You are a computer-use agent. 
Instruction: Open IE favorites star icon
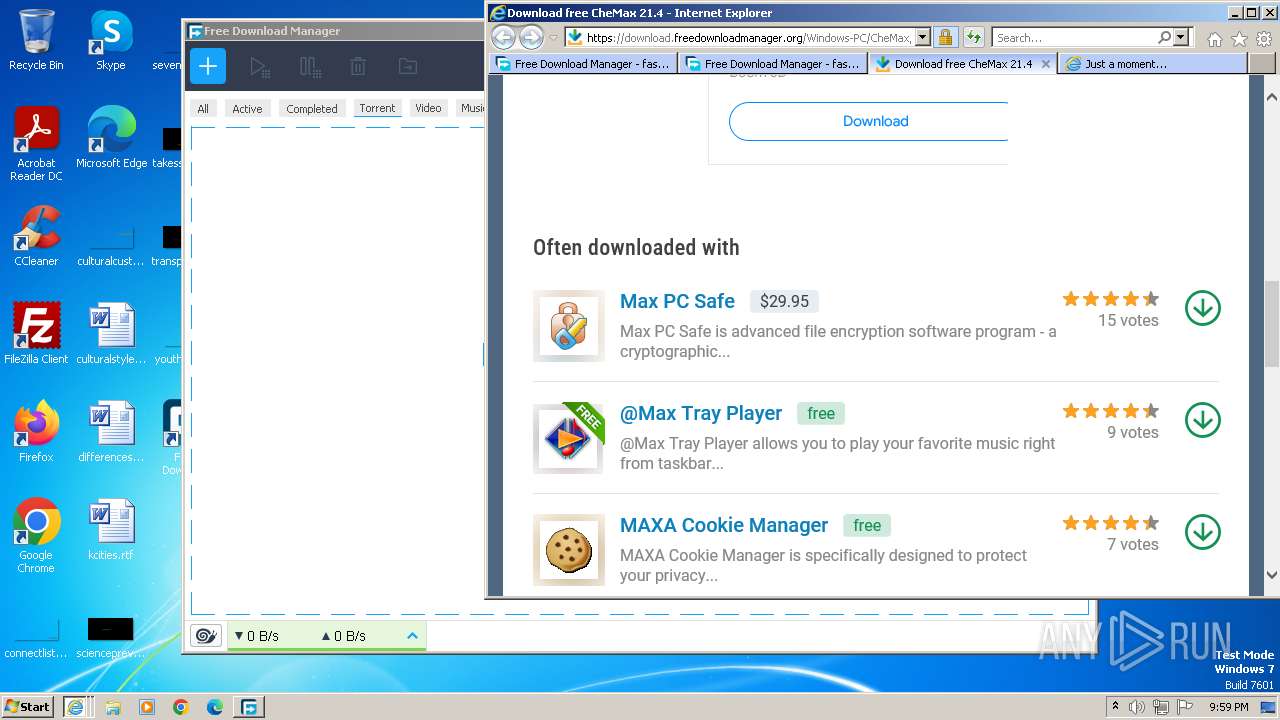(x=1239, y=39)
